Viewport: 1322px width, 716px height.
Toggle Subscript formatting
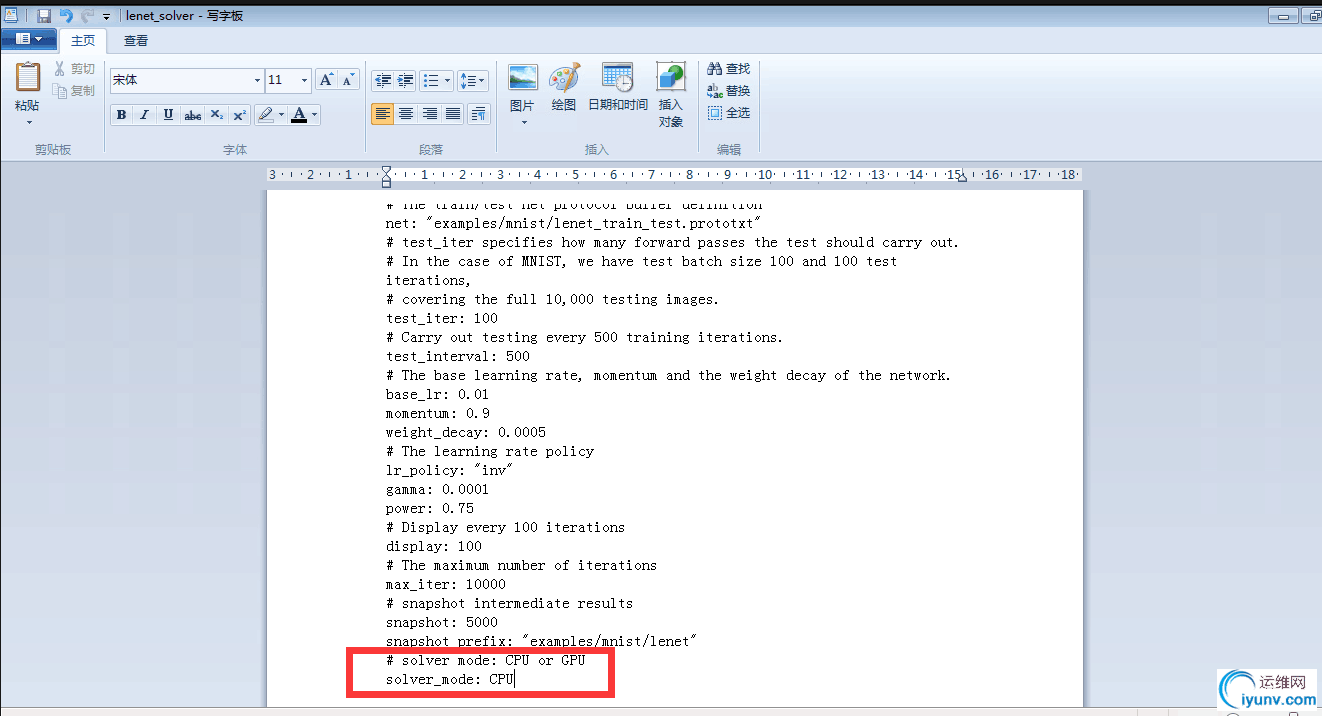[216, 115]
